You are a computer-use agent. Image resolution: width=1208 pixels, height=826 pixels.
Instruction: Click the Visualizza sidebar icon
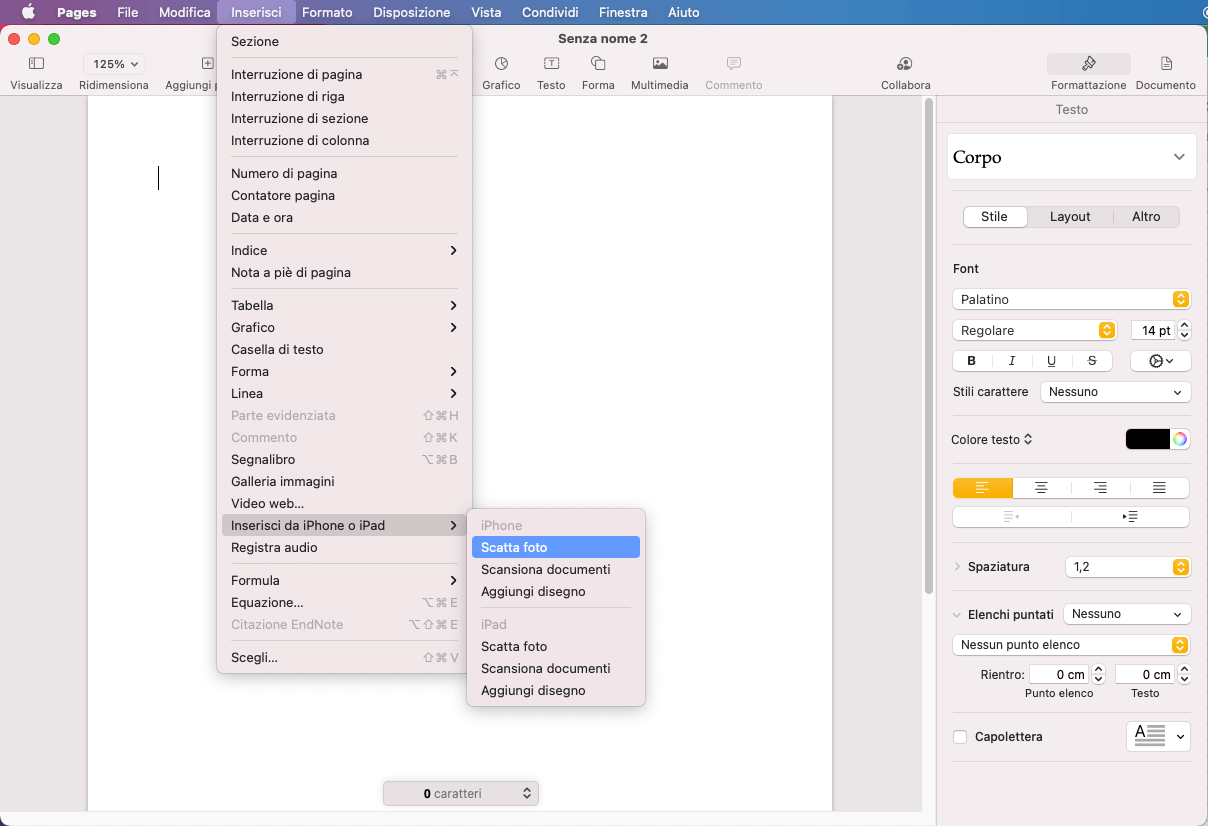36,64
